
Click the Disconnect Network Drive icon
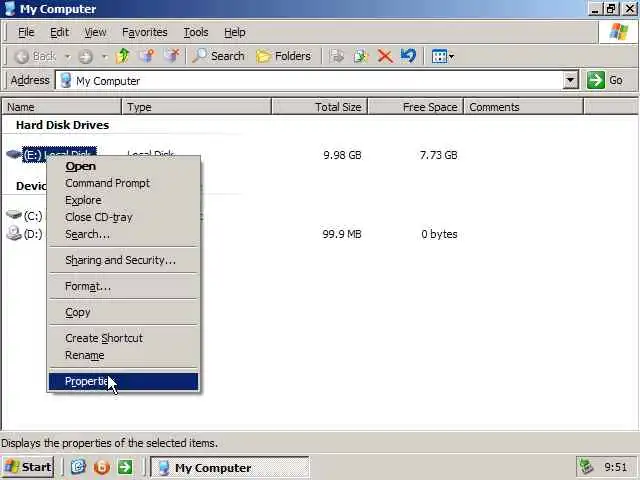coord(171,56)
